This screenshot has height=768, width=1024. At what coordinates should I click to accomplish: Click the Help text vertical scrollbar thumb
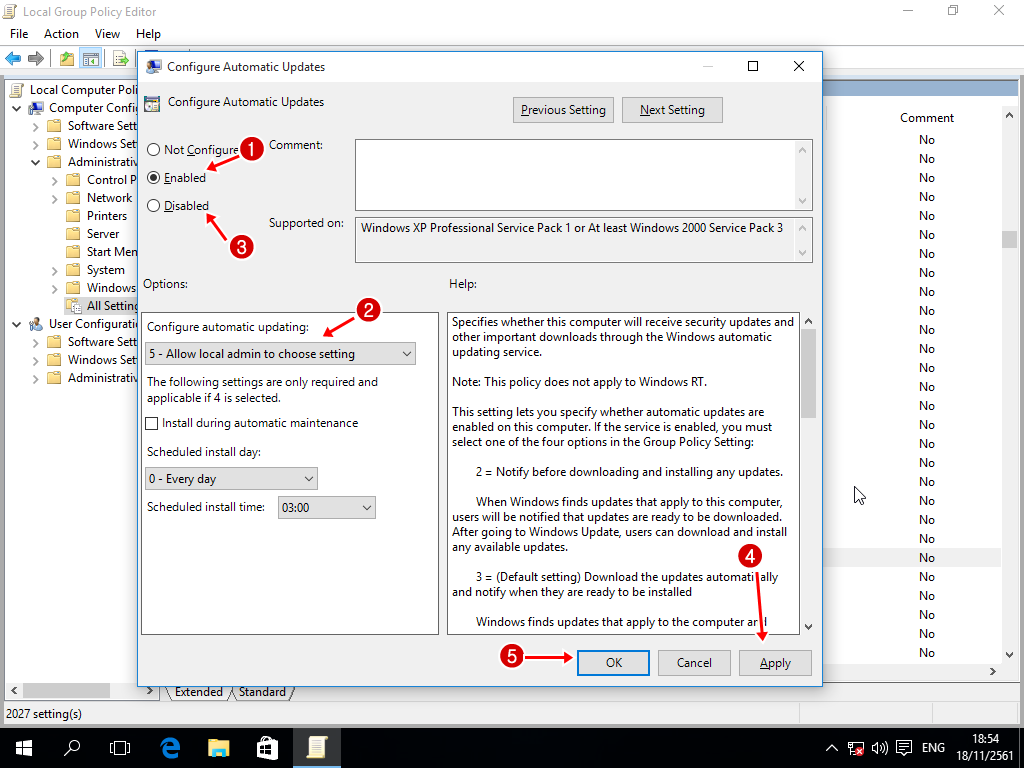(808, 374)
